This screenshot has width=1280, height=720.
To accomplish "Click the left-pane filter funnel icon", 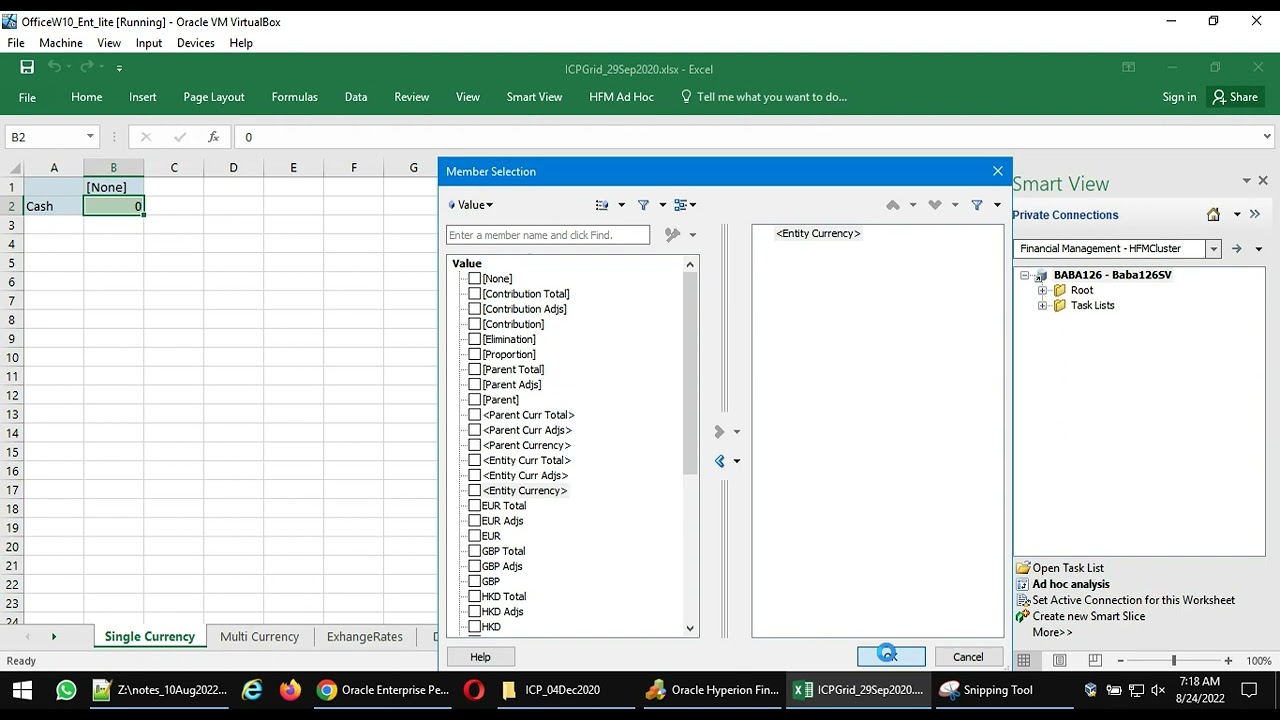I will pyautogui.click(x=643, y=205).
